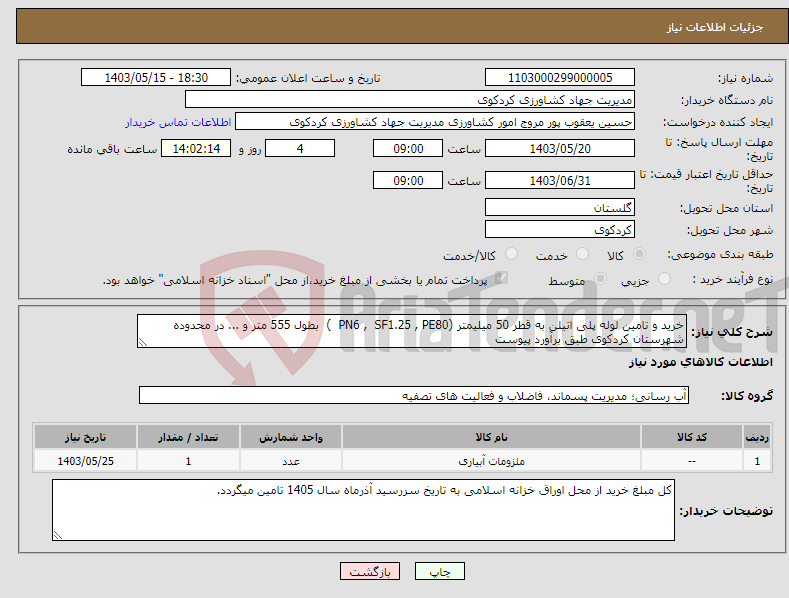The height and width of the screenshot is (598, 789).
Task: Click the buyer organization name field
Action: (410, 99)
